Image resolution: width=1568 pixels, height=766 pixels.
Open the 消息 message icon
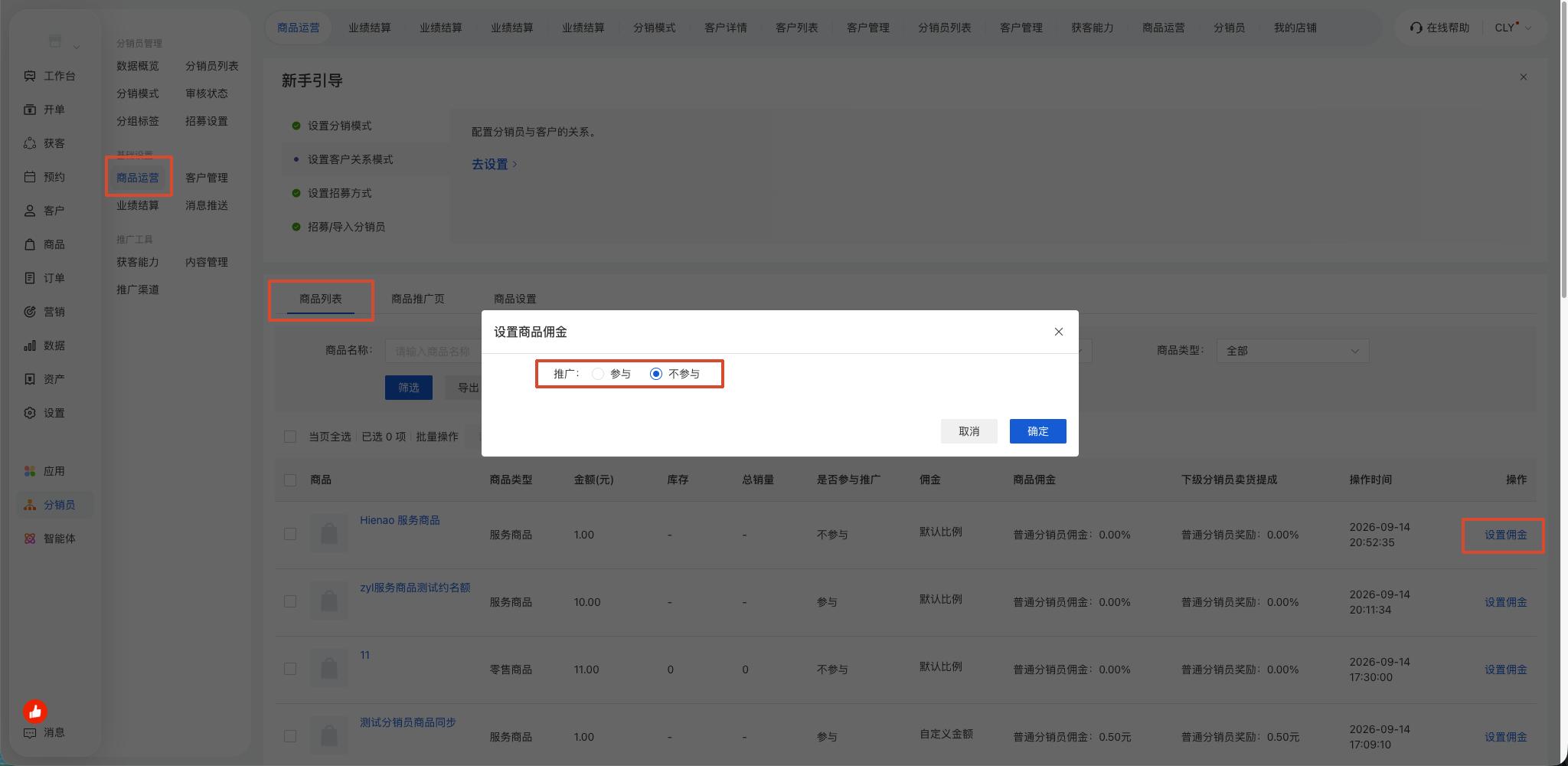coord(30,732)
